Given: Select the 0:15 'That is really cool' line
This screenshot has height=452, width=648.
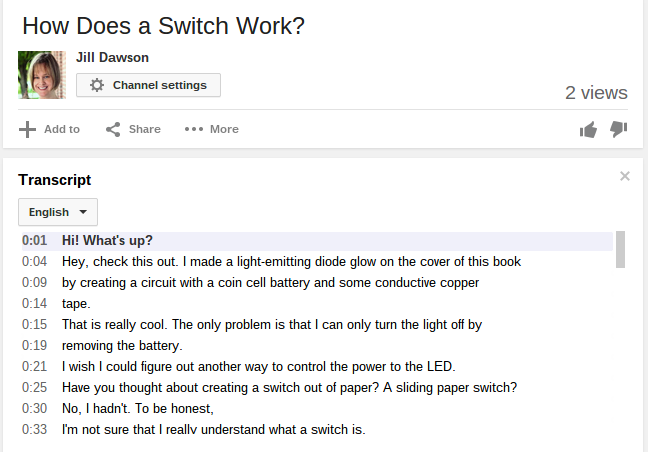Looking at the screenshot, I should 317,325.
